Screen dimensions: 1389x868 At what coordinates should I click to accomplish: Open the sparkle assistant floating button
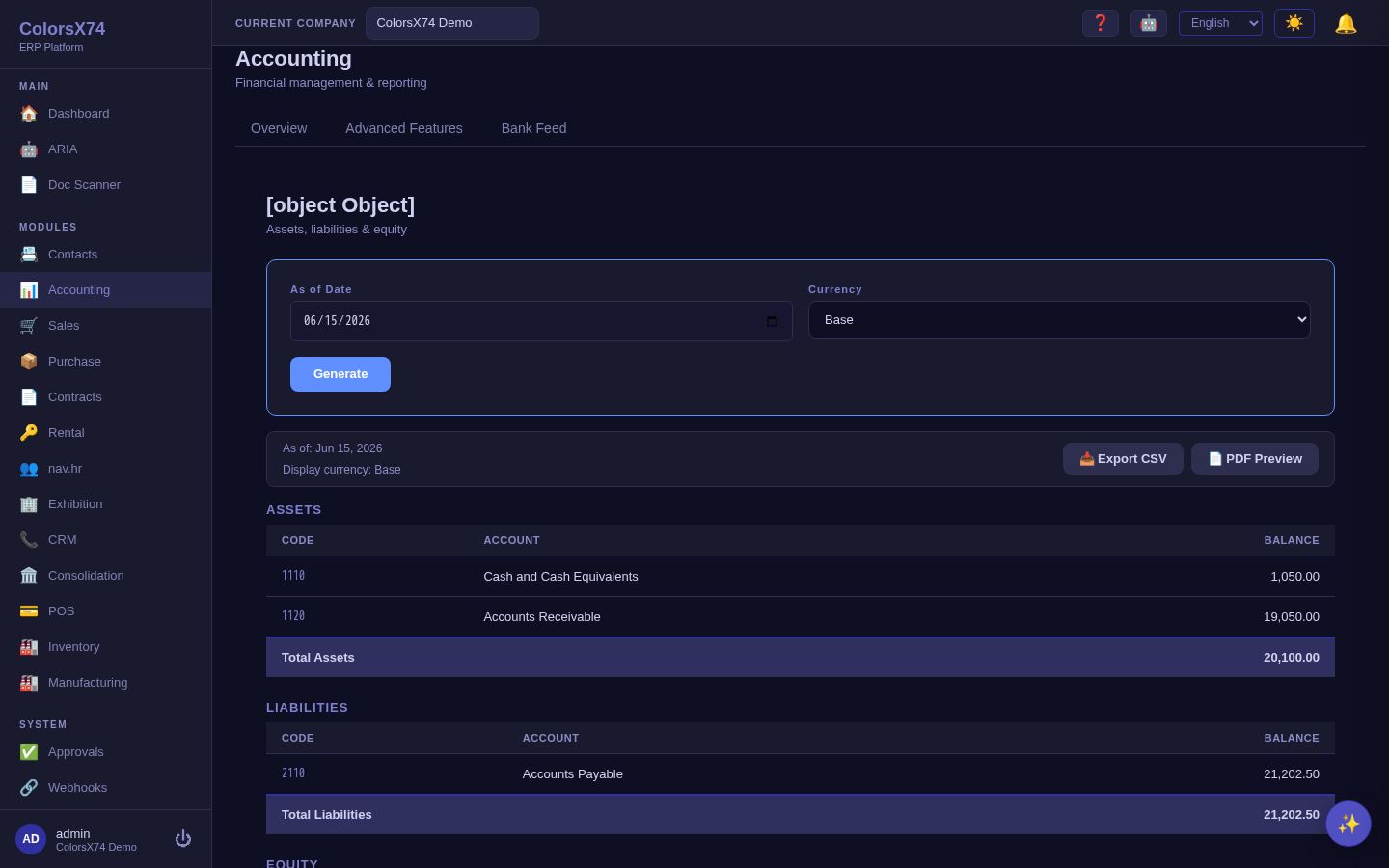(x=1348, y=824)
